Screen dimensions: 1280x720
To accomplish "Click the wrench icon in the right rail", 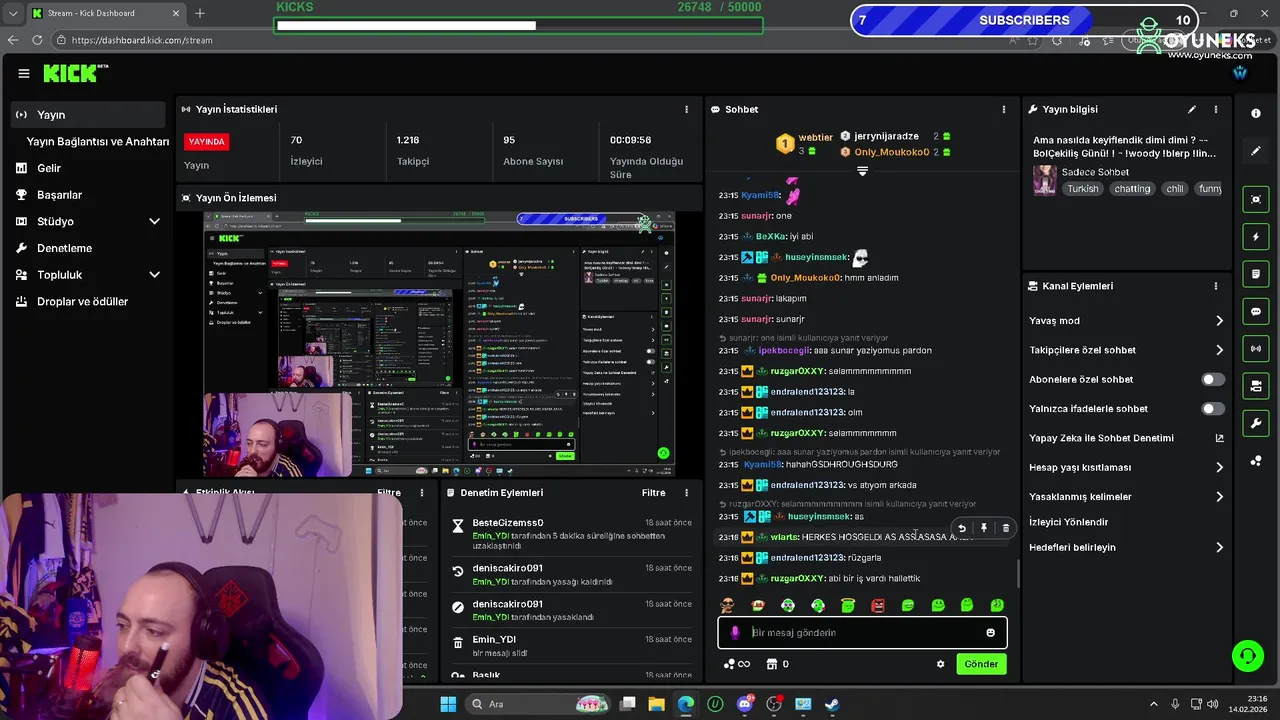I will tap(1256, 423).
